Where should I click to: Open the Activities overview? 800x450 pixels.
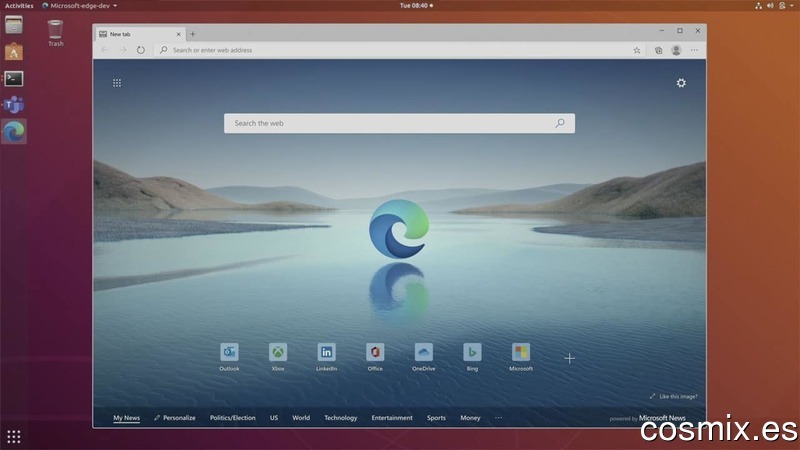click(19, 6)
